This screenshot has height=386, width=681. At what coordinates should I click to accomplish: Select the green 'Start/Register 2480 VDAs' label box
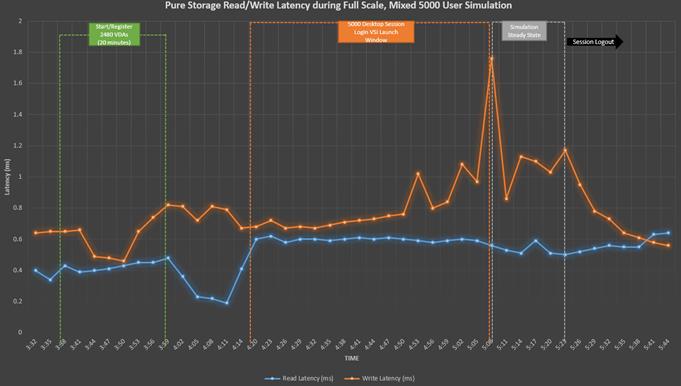114,34
